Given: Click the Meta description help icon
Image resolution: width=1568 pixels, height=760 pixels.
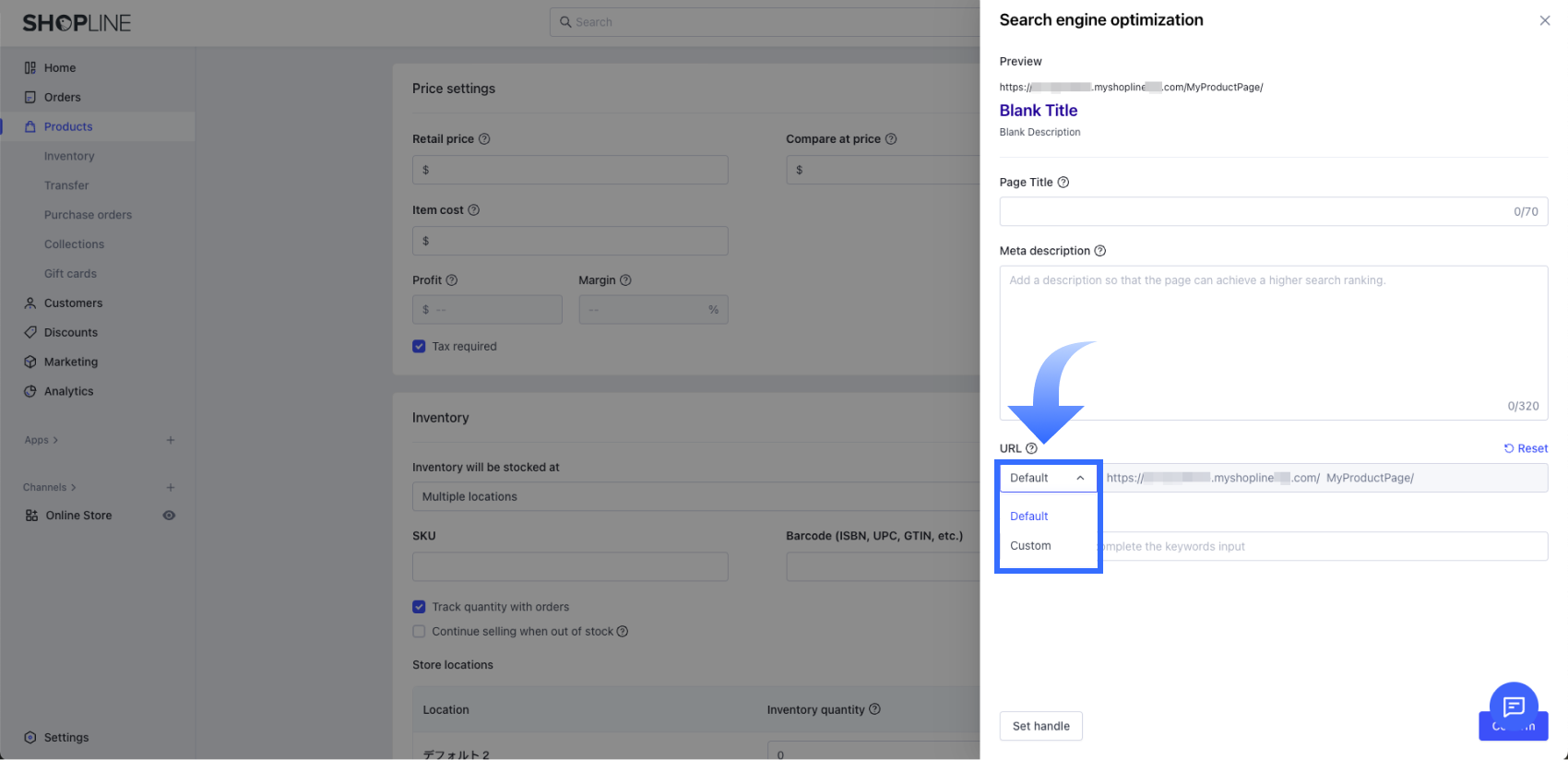Looking at the screenshot, I should click(1099, 251).
